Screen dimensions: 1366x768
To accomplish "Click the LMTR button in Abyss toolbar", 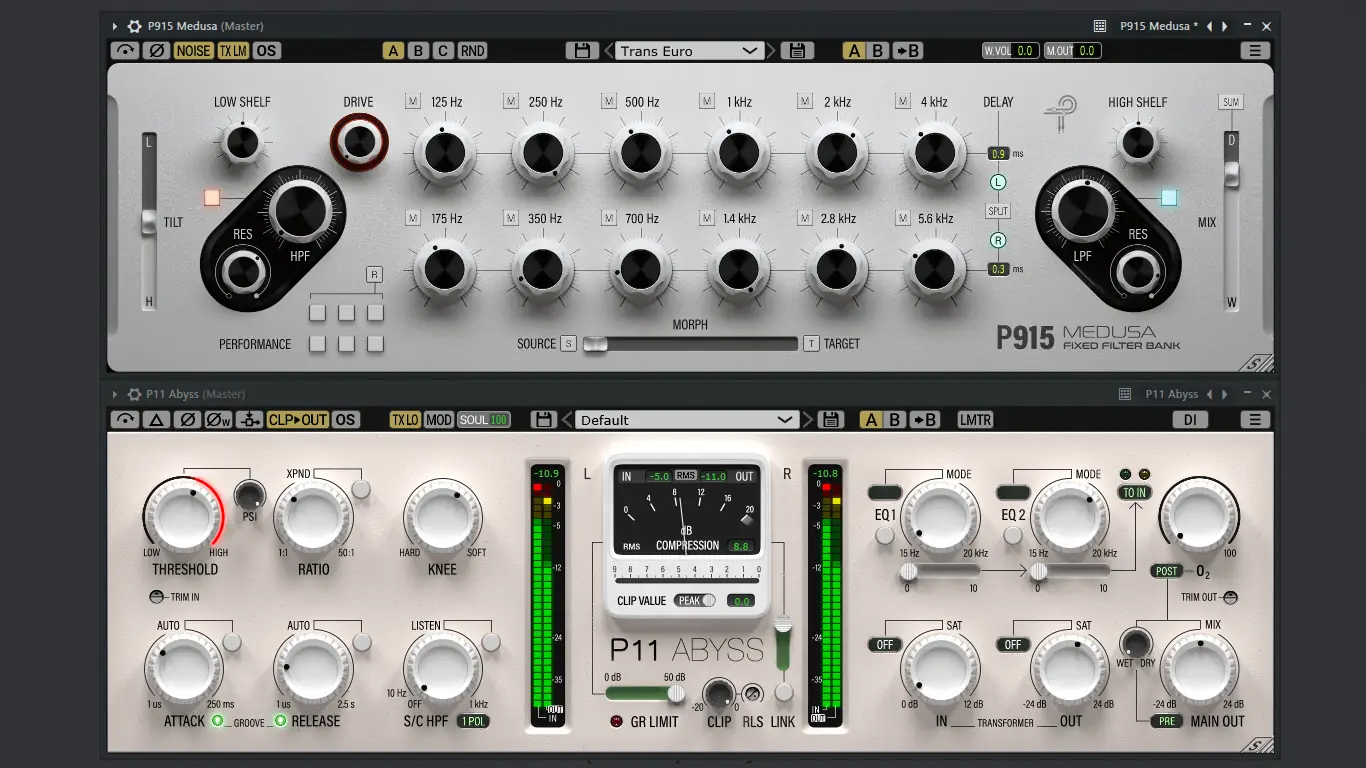I will pyautogui.click(x=975, y=420).
